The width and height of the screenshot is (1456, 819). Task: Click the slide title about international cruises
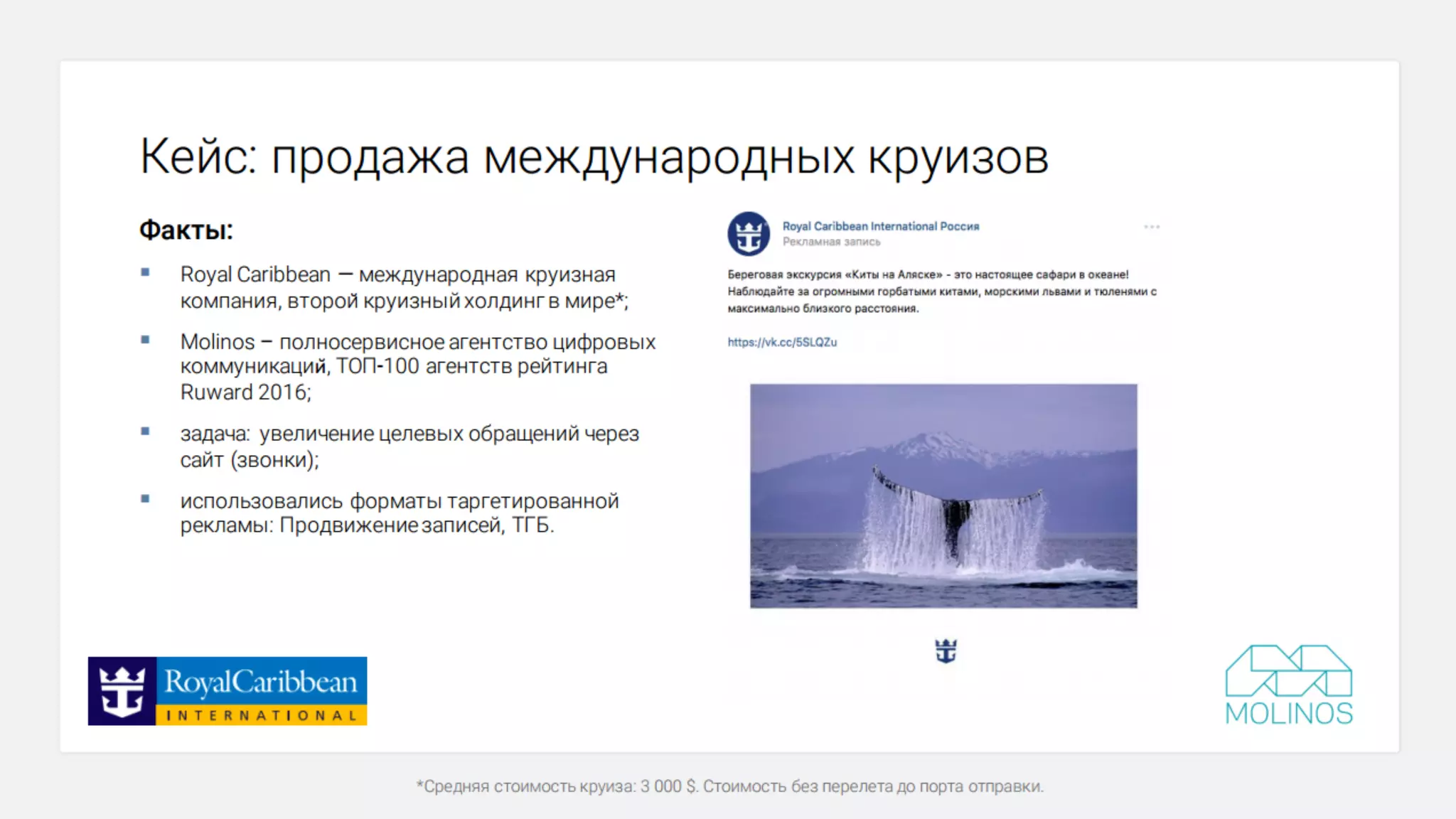[594, 156]
